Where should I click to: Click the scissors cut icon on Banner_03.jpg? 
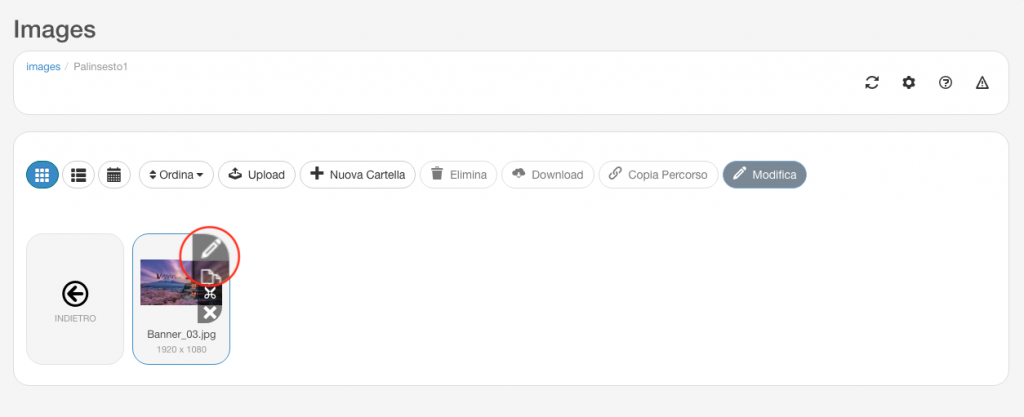210,294
